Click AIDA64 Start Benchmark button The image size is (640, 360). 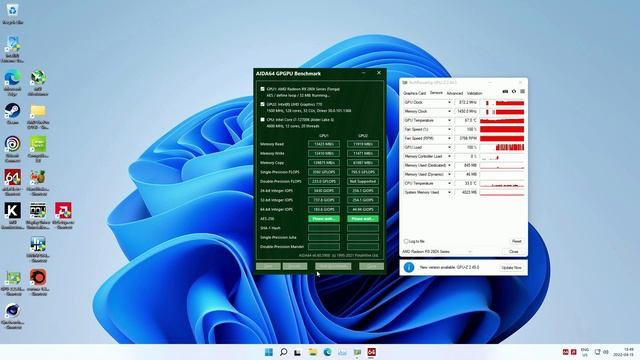click(x=333, y=266)
